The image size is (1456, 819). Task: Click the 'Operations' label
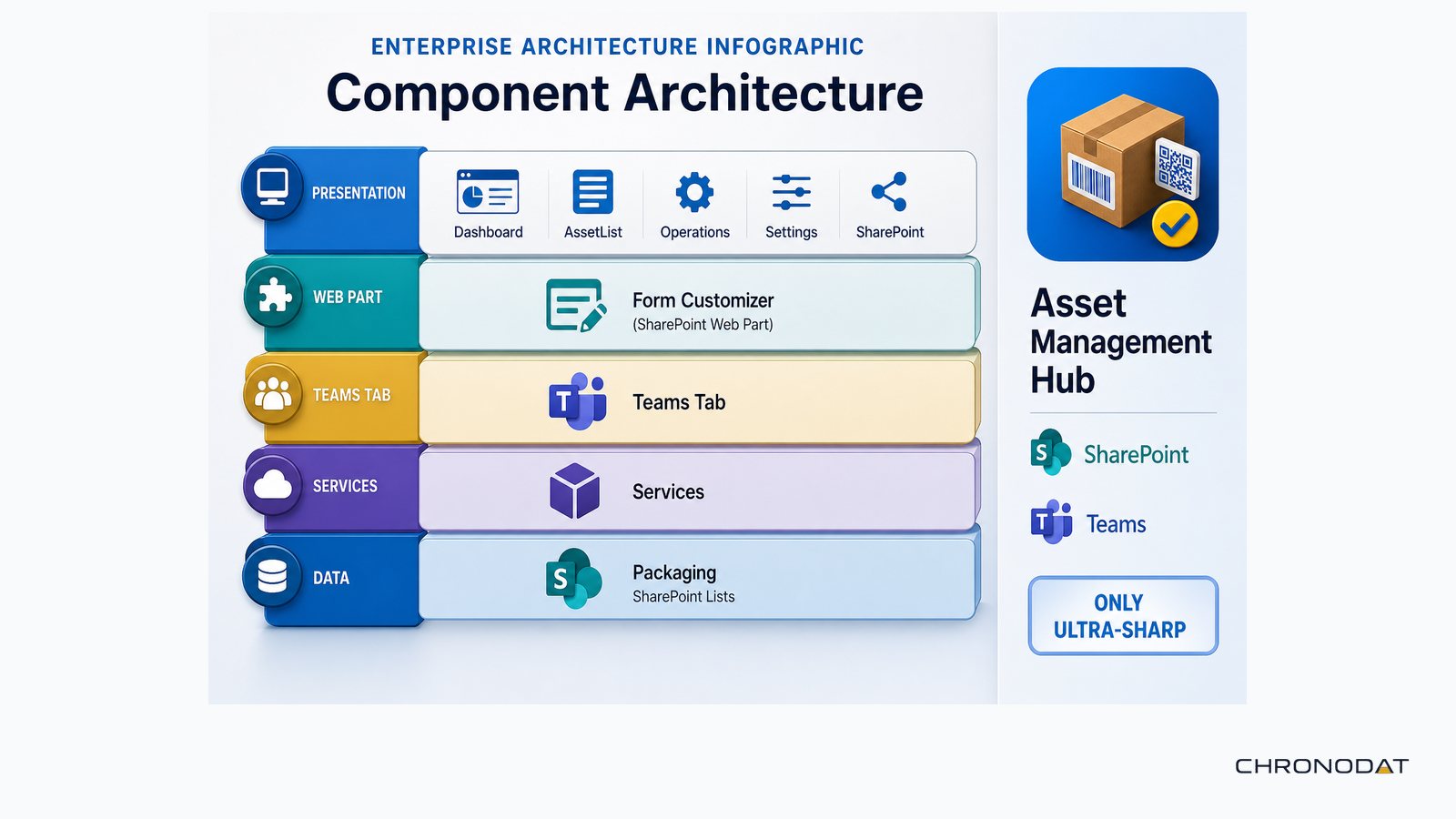coord(695,232)
